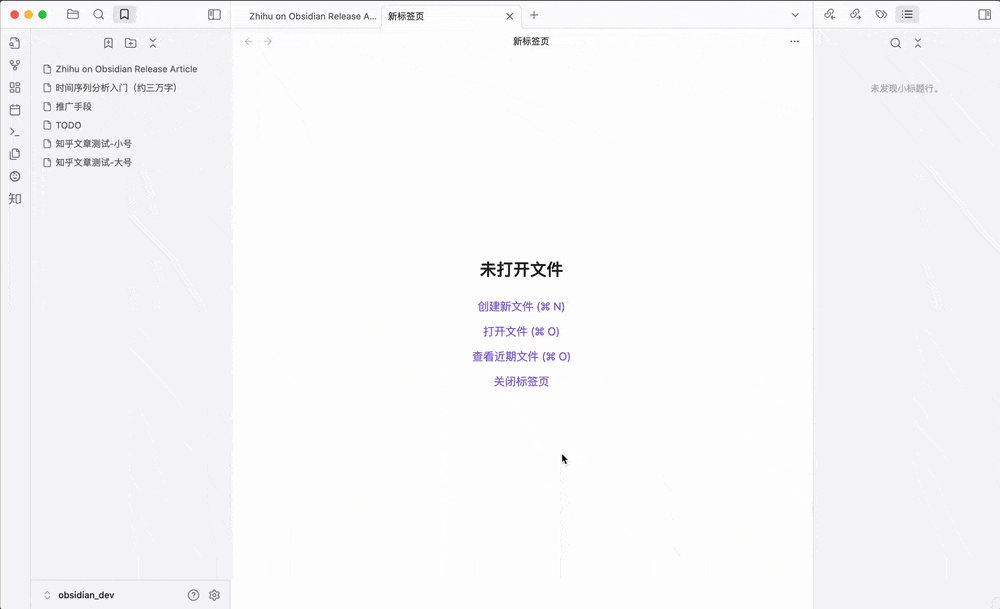Open the outline list icon in right panel
1000x609 pixels.
click(908, 14)
